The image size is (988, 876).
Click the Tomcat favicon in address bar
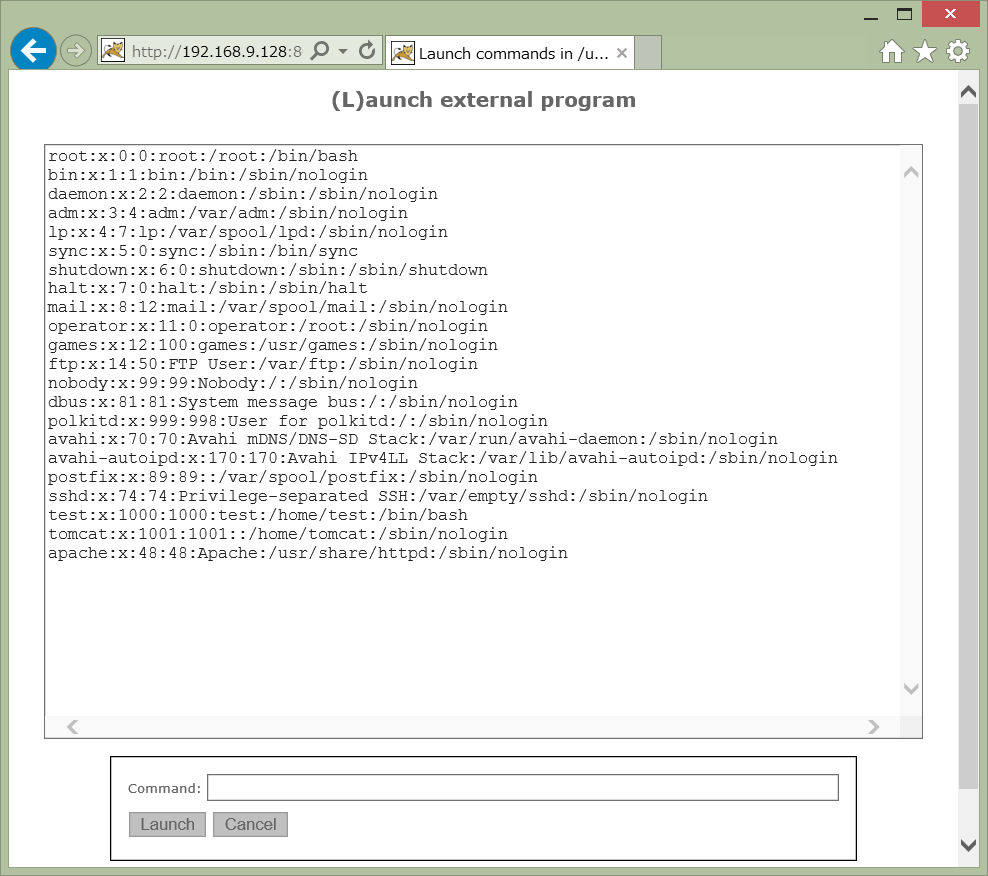(113, 50)
